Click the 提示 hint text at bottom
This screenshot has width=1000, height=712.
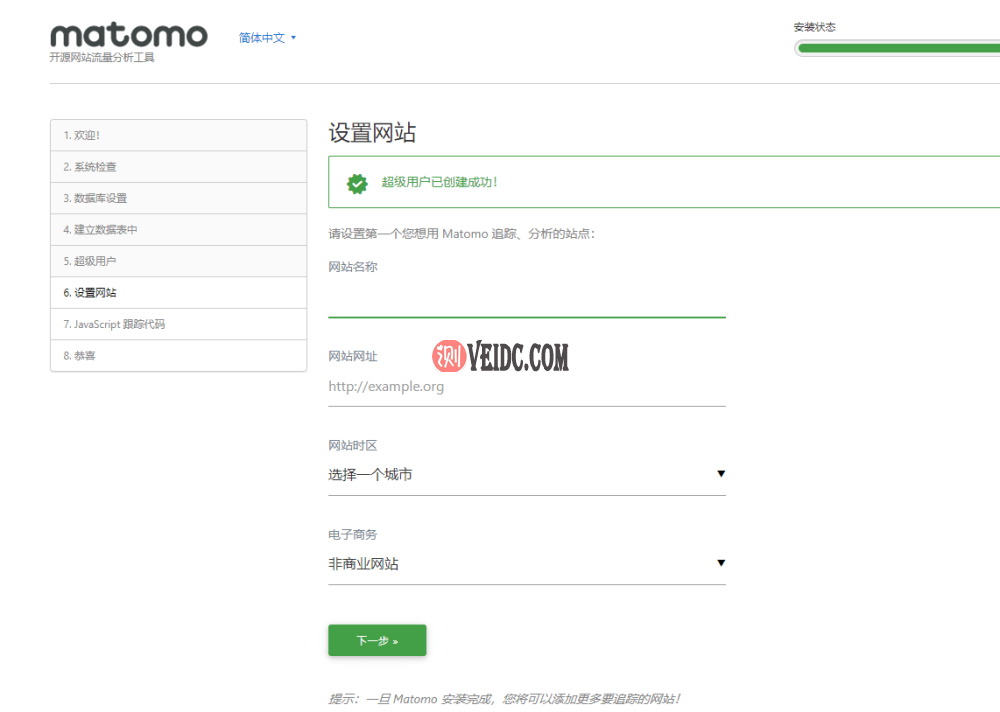[x=504, y=699]
